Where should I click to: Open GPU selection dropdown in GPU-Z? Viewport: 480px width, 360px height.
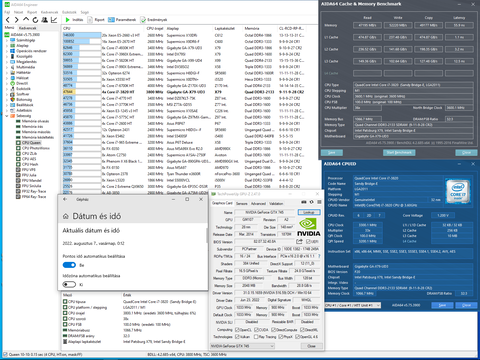243,346
